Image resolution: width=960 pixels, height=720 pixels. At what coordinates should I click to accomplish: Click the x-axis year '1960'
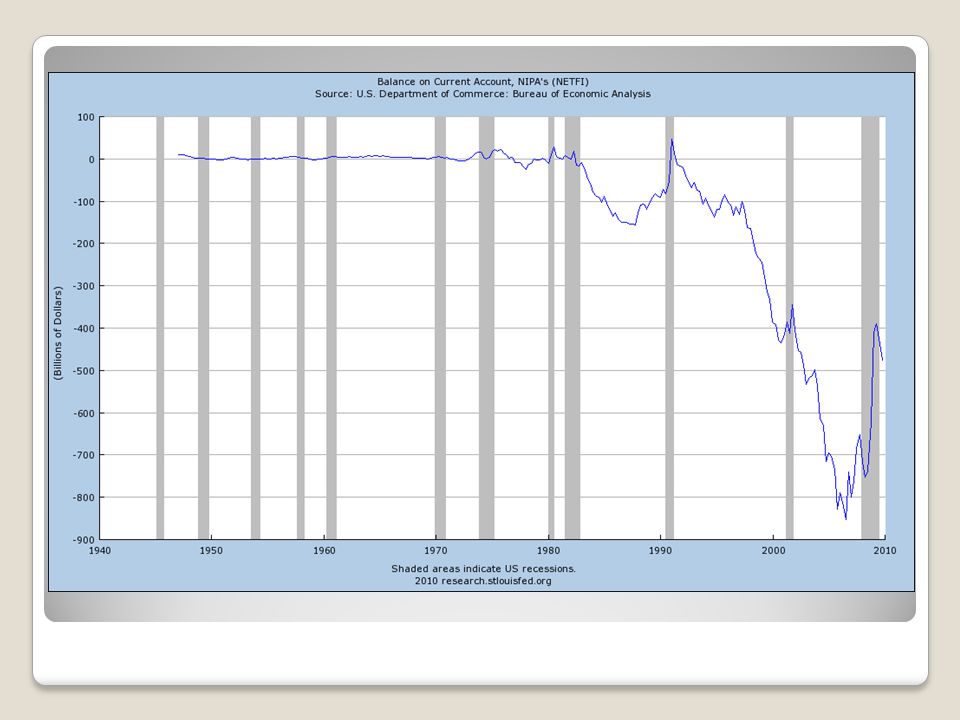(x=324, y=550)
